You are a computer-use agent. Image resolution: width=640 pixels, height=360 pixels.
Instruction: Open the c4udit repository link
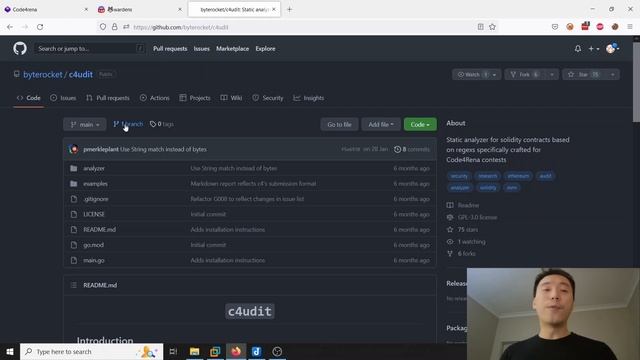pos(80,74)
